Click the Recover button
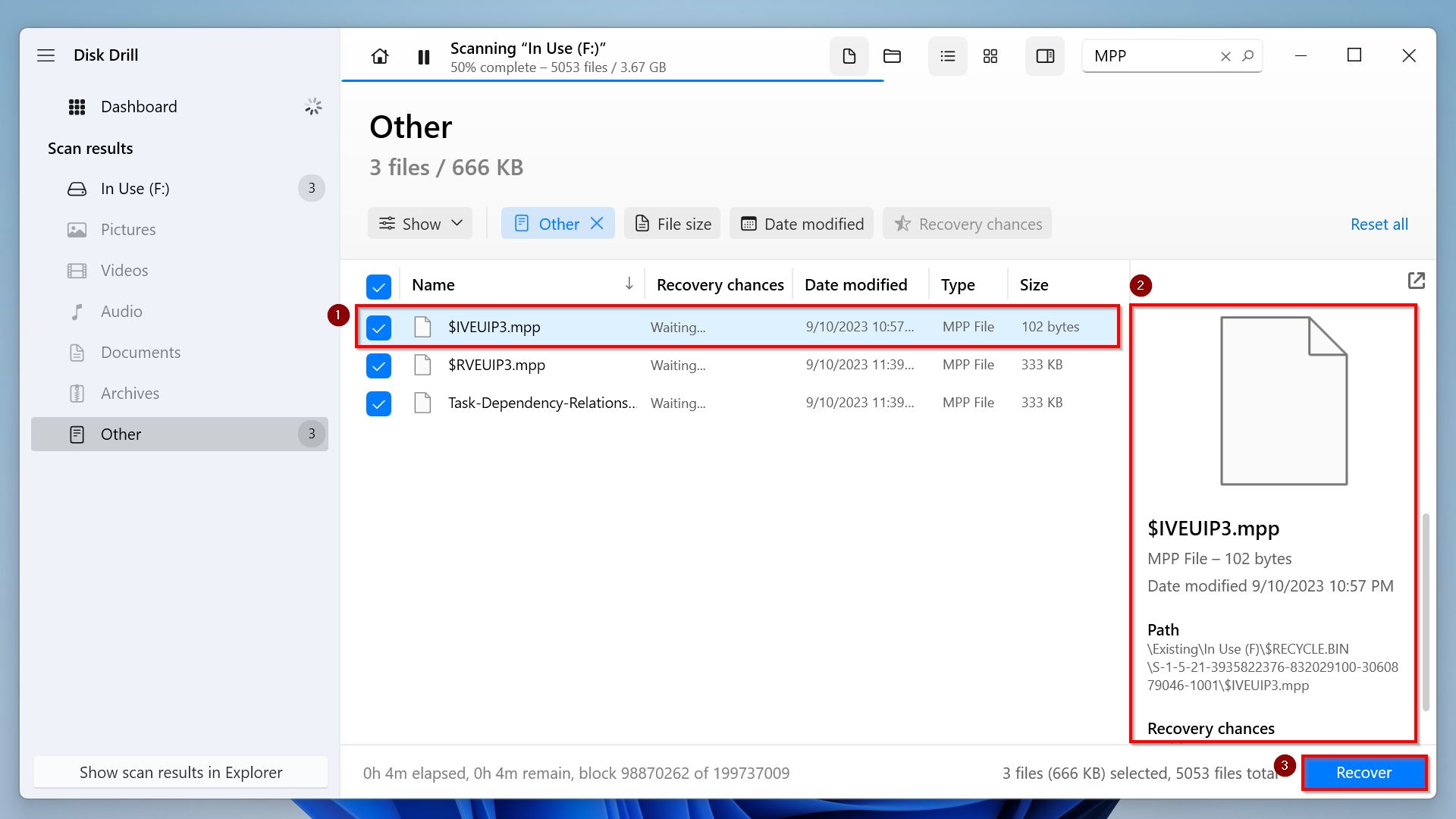1456x819 pixels. click(x=1363, y=771)
